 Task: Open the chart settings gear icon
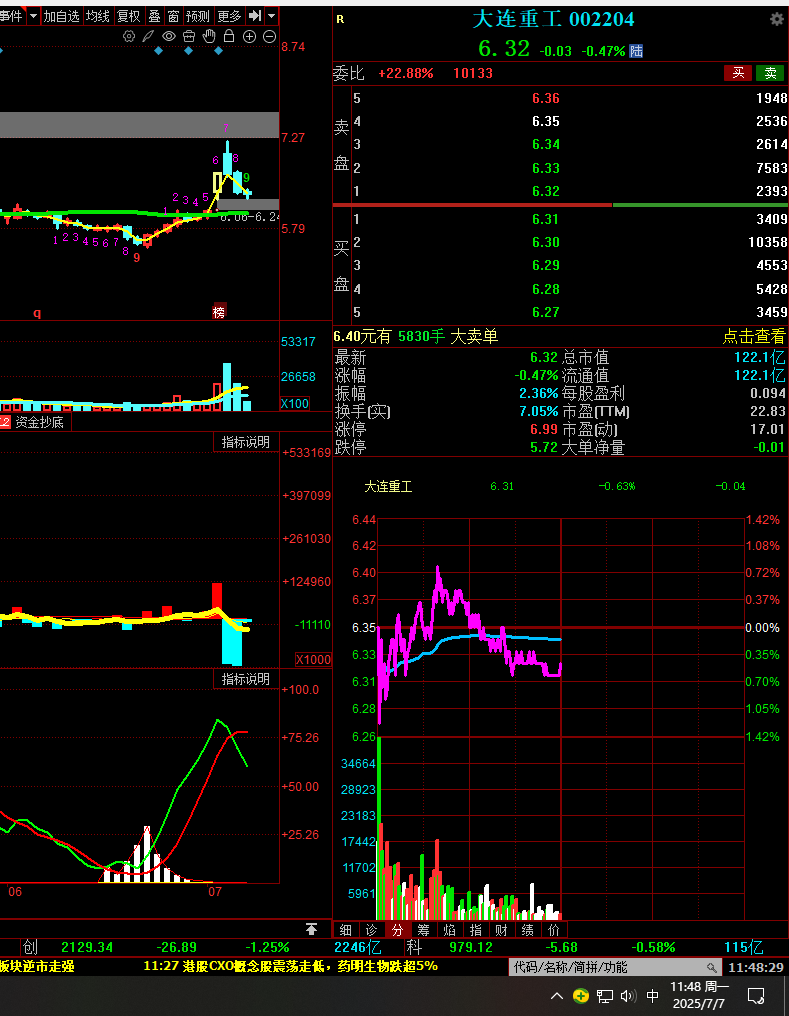(129, 36)
